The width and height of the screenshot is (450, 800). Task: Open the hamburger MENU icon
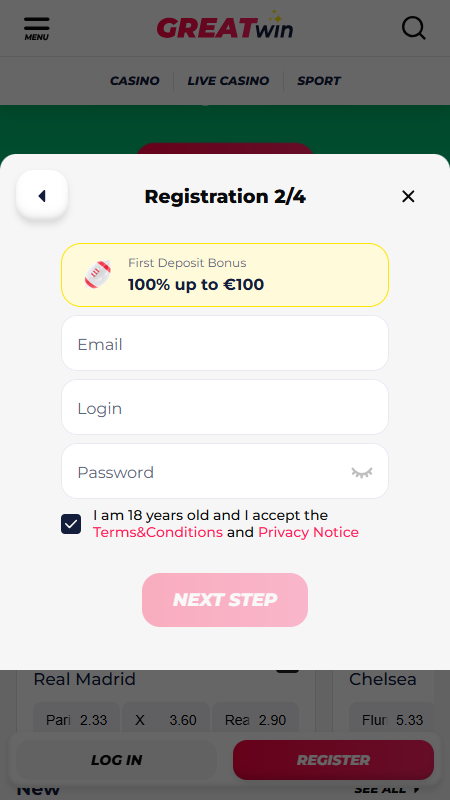[x=37, y=29]
